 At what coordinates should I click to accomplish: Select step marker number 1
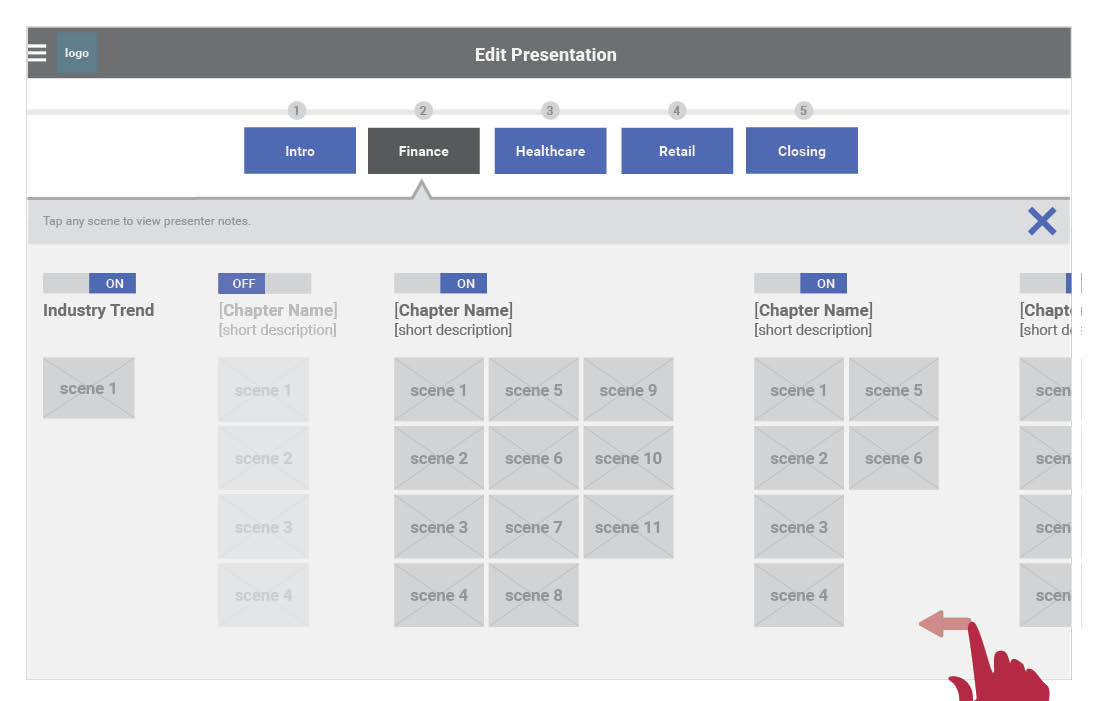point(296,110)
